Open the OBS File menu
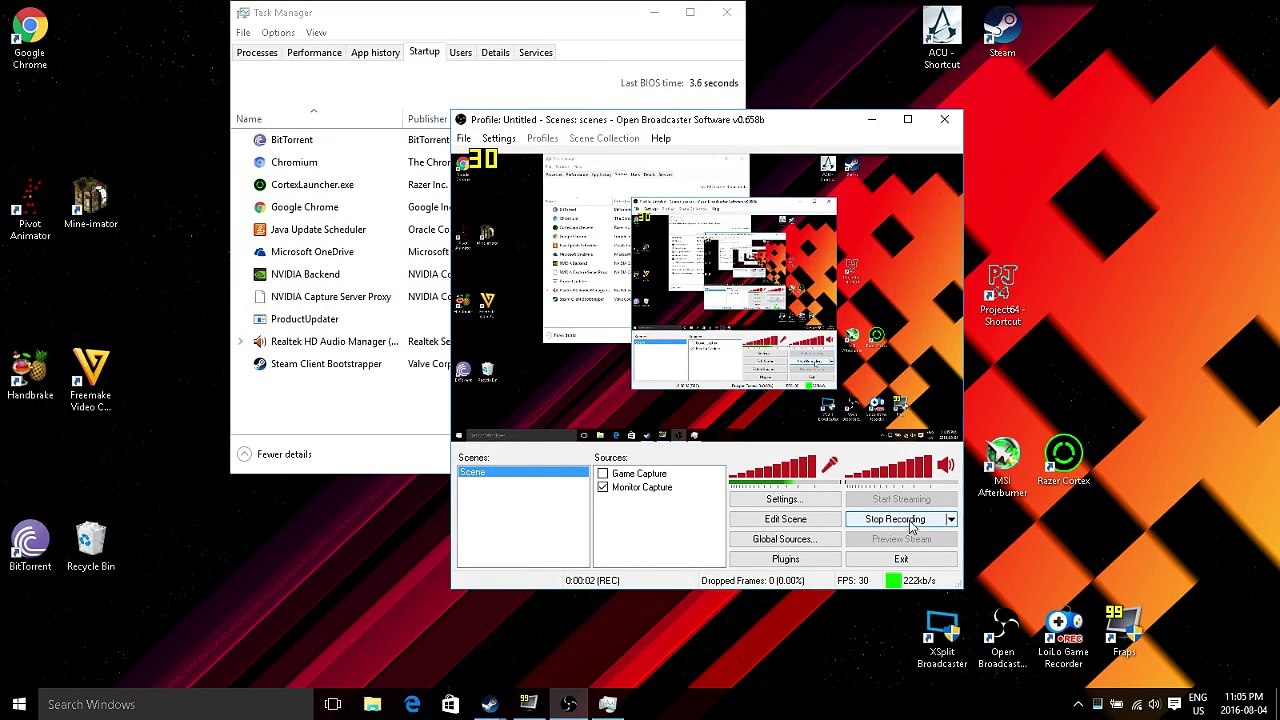Image resolution: width=1280 pixels, height=720 pixels. pos(464,138)
